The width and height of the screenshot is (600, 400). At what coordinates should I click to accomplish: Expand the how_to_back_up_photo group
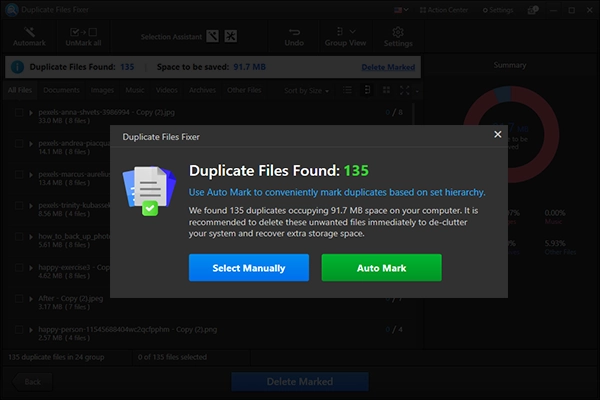pos(31,237)
